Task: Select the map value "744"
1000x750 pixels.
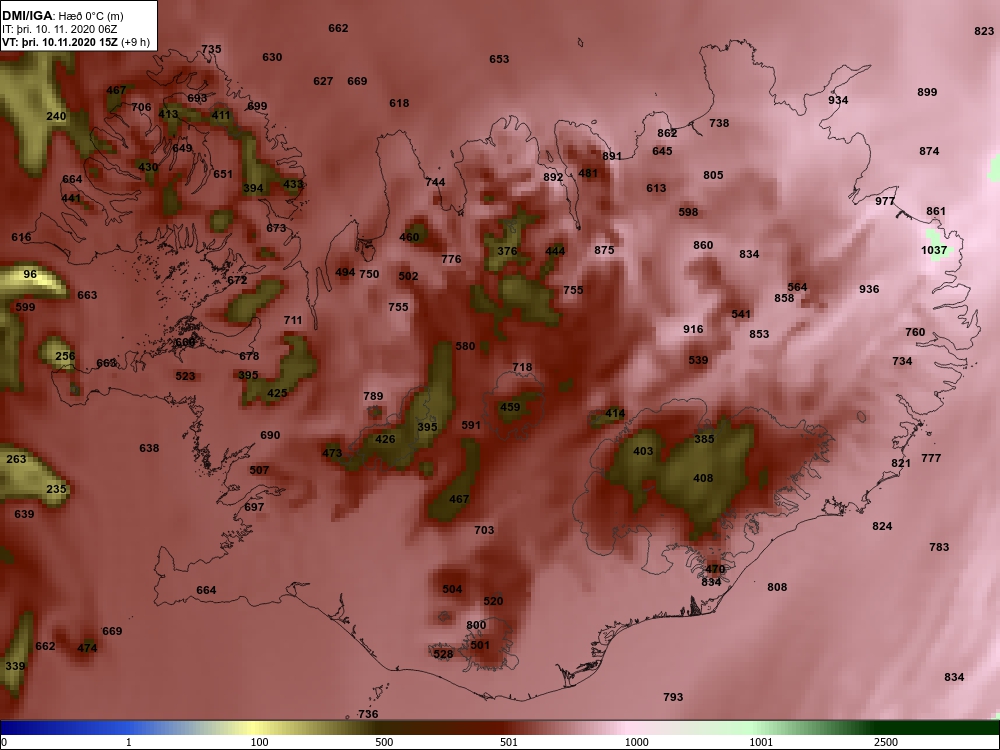Action: point(435,182)
